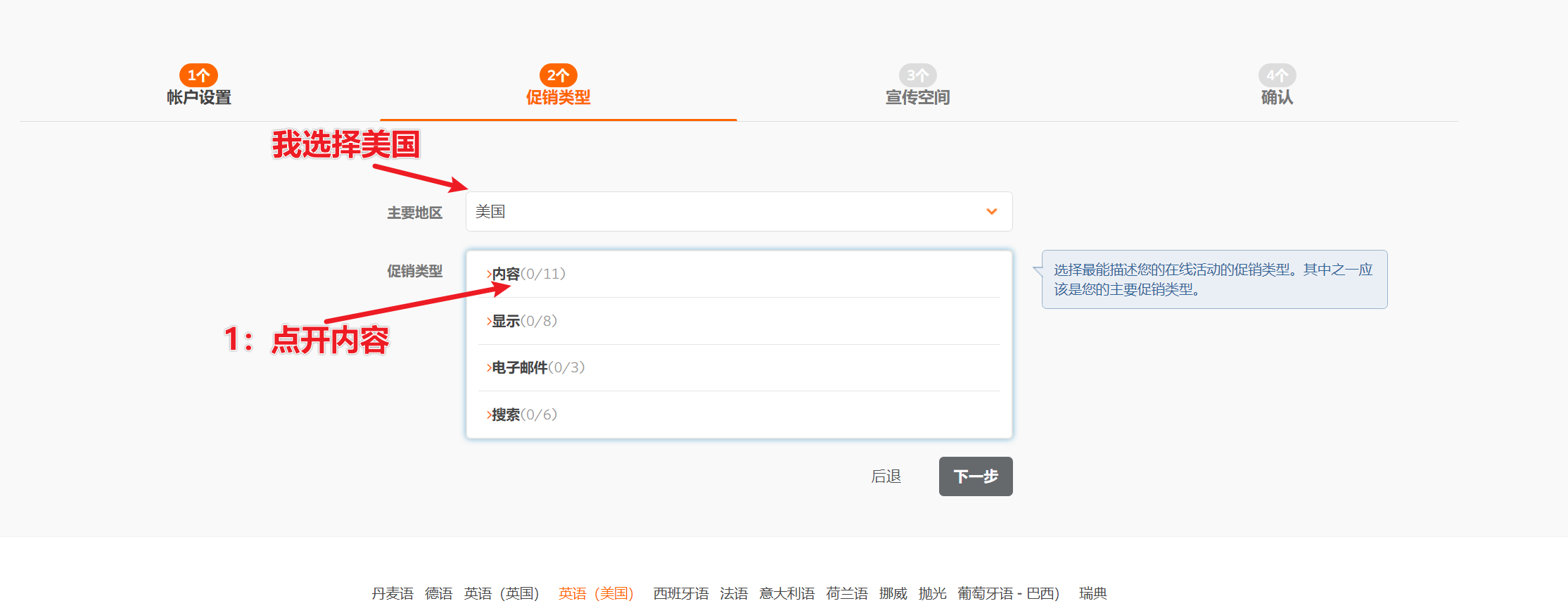Switch to the 帐户设置 tab
Screen dimensions: 1568x613
(199, 97)
